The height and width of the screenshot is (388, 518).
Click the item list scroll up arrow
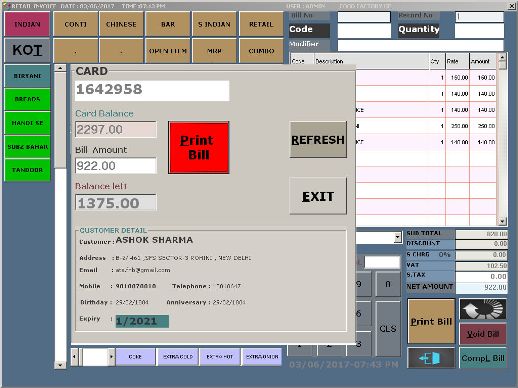[x=60, y=68]
